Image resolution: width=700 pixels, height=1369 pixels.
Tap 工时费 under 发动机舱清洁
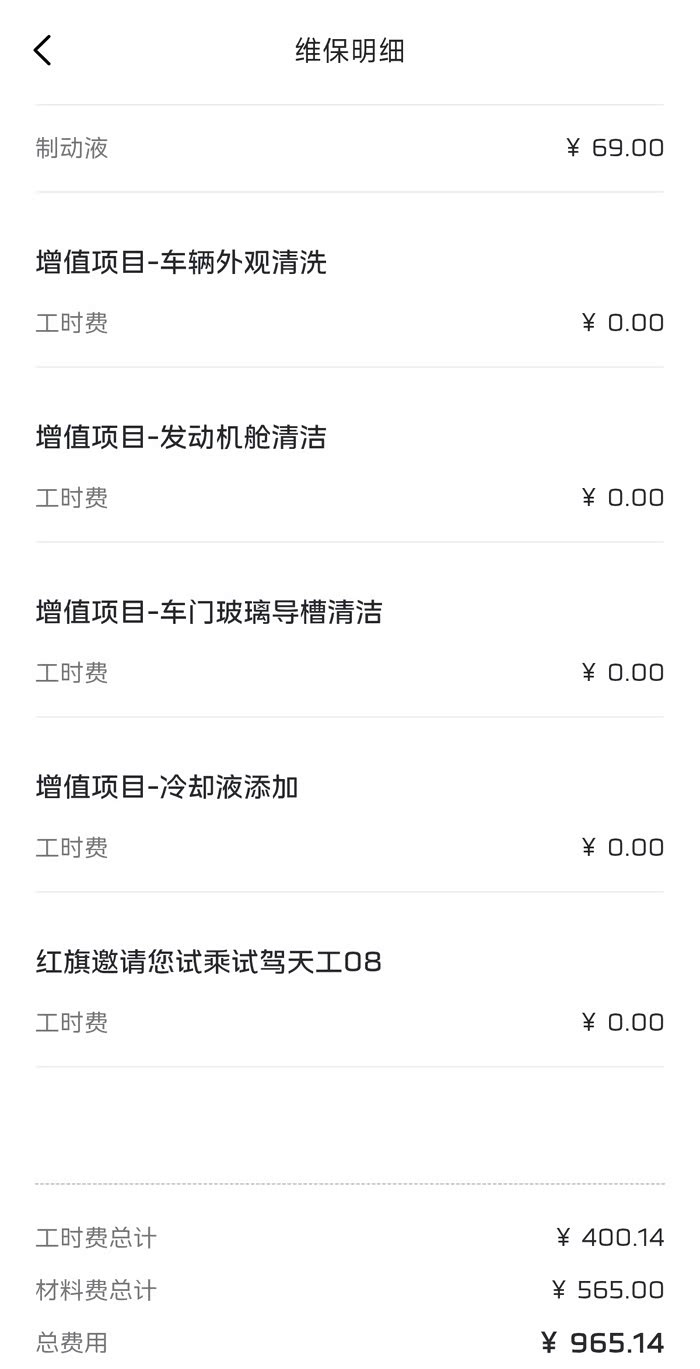point(72,498)
